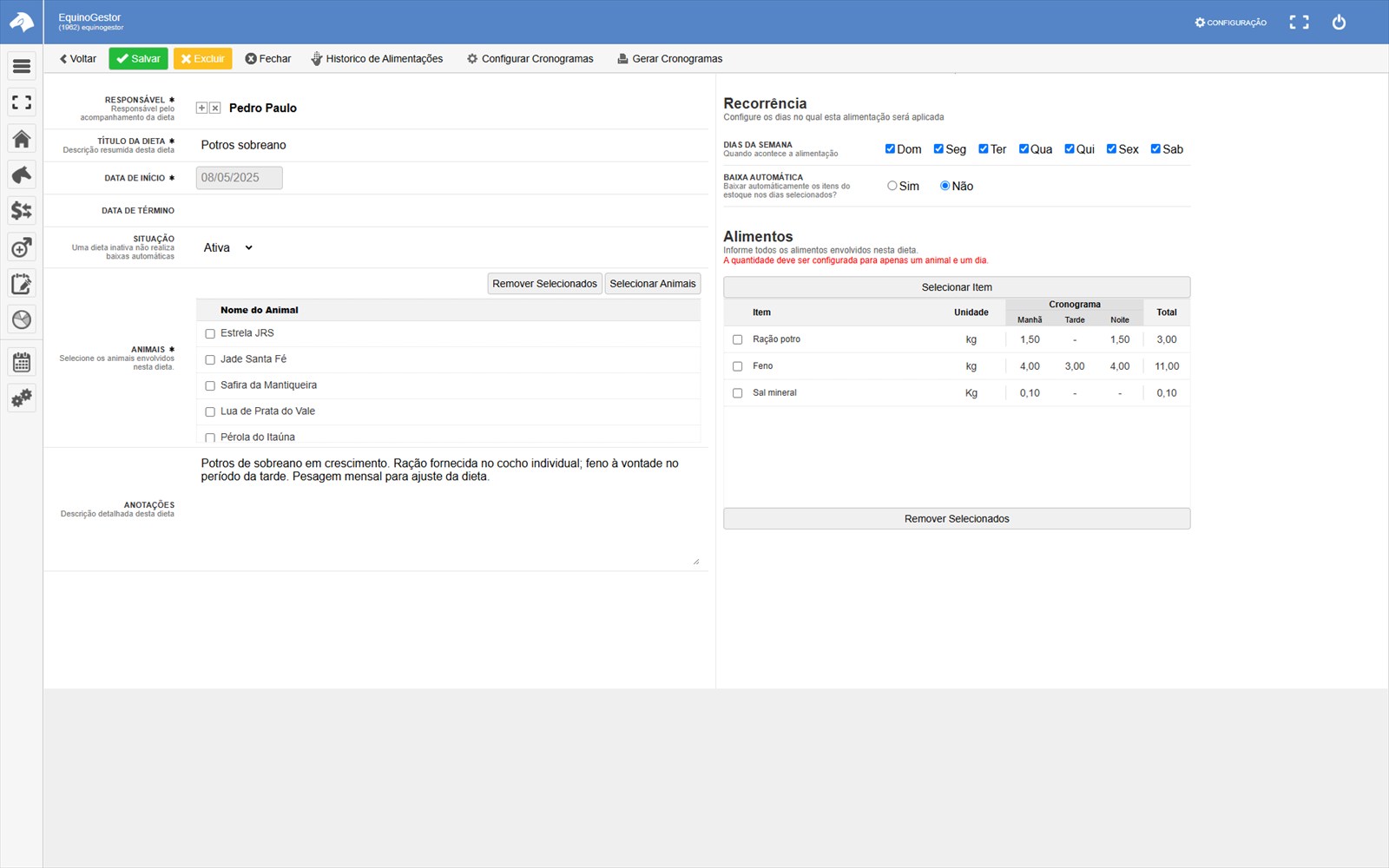The image size is (1389, 868).
Task: Open the calendar icon in sidebar
Action: pos(22,362)
